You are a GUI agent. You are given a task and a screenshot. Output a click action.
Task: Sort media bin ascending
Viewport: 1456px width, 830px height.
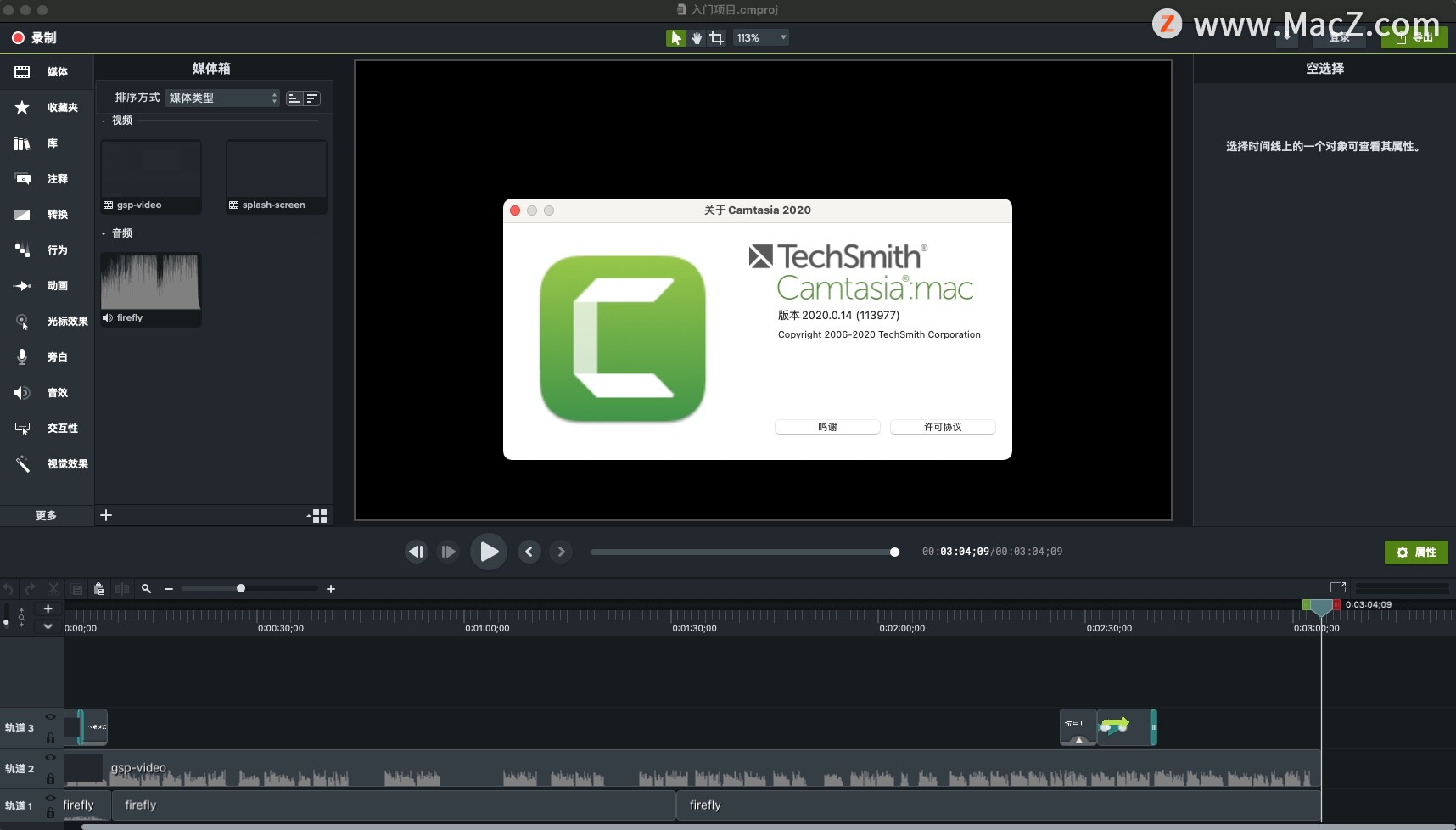[294, 98]
